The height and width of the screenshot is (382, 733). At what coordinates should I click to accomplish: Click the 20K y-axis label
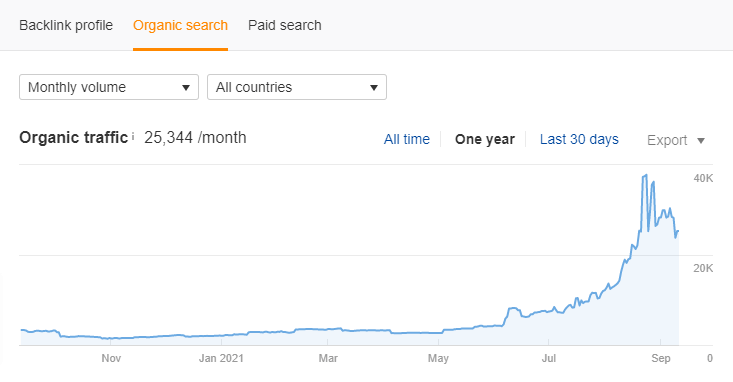pos(703,268)
